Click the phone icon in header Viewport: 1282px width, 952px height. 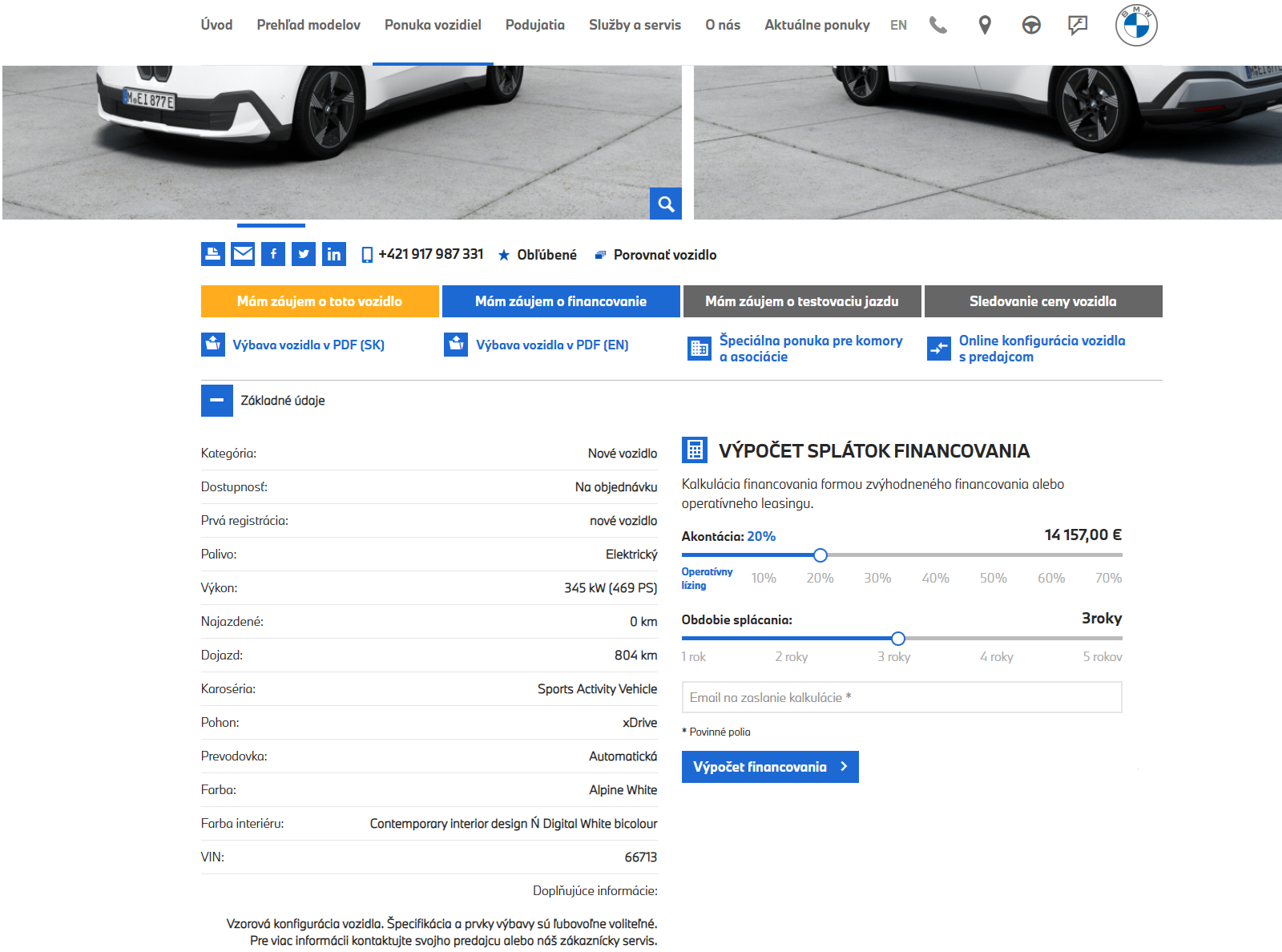(x=938, y=25)
